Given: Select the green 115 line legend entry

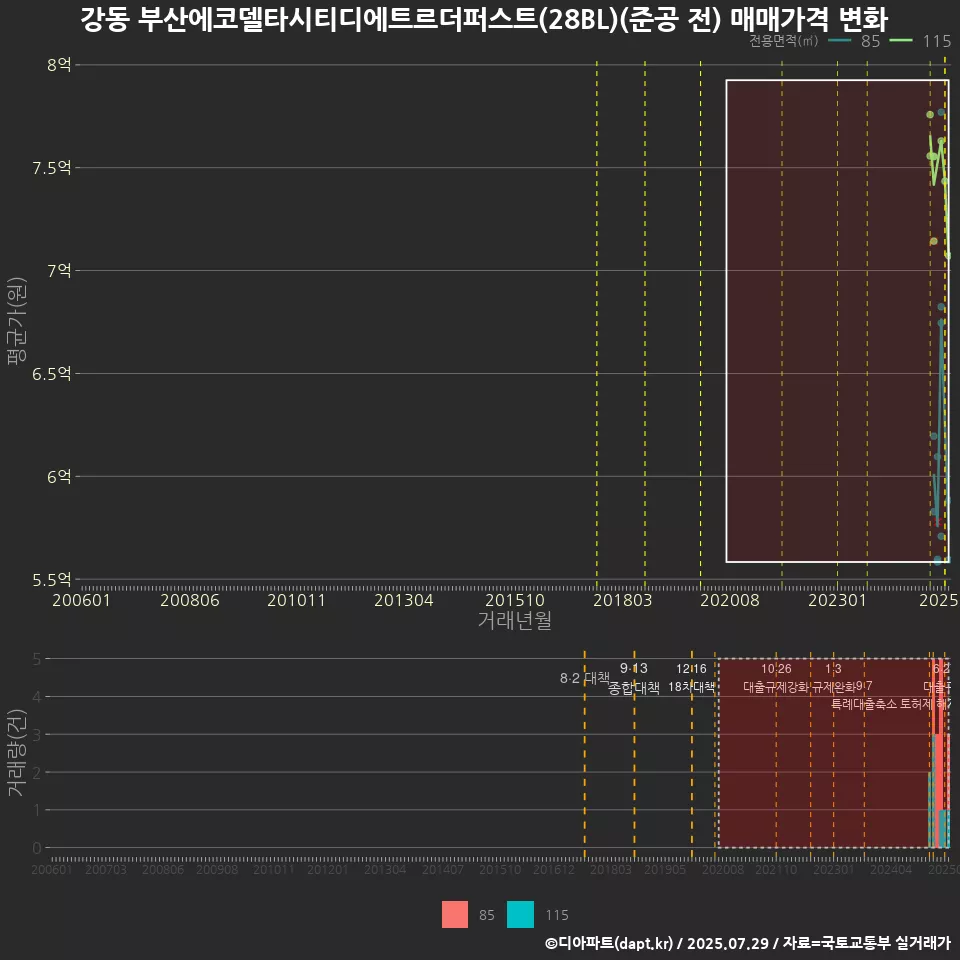Looking at the screenshot, I should tap(920, 41).
